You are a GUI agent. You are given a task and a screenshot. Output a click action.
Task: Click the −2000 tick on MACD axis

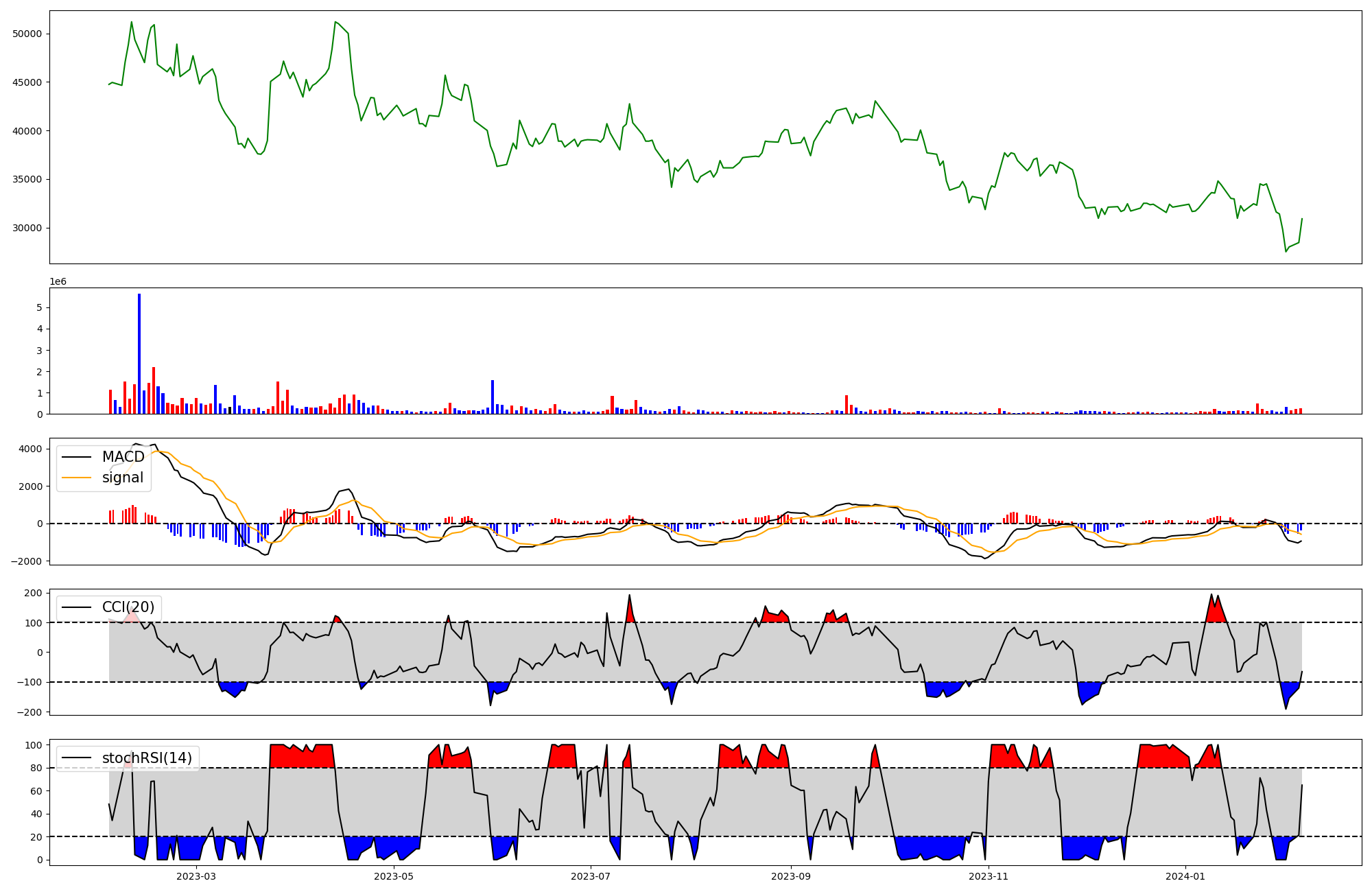[25, 561]
